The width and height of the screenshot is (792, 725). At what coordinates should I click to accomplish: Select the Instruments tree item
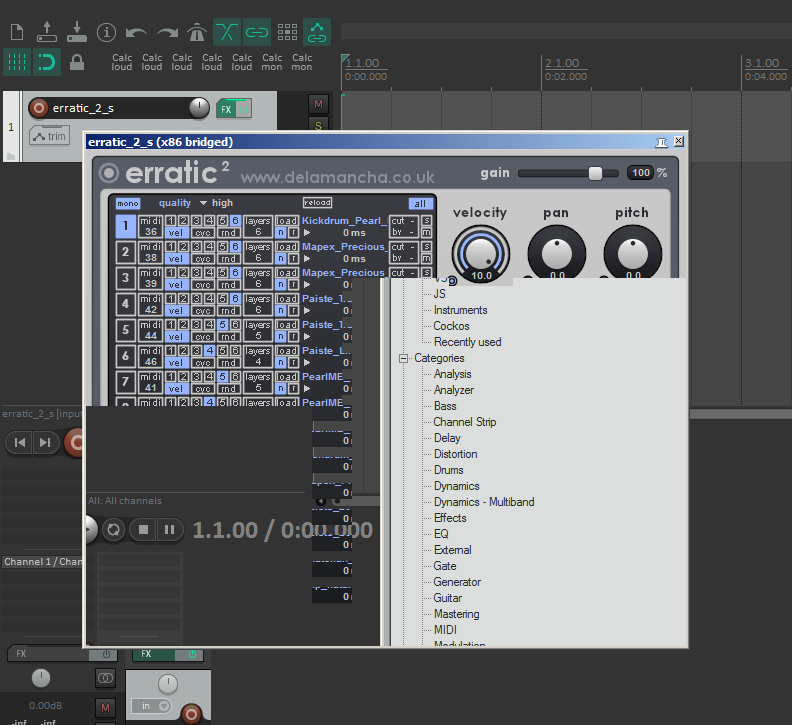[x=461, y=310]
